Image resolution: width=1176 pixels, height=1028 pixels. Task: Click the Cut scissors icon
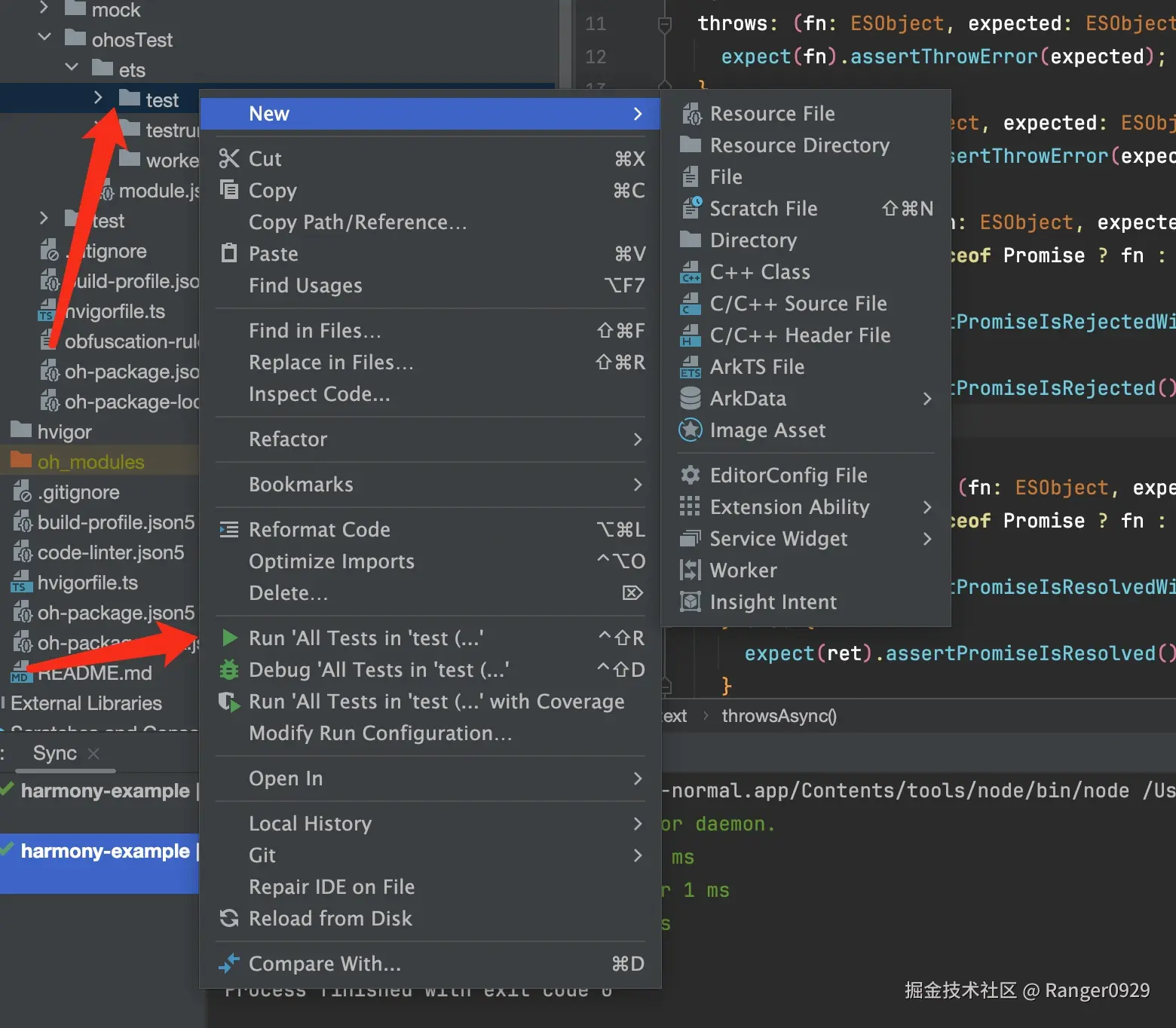(x=229, y=158)
